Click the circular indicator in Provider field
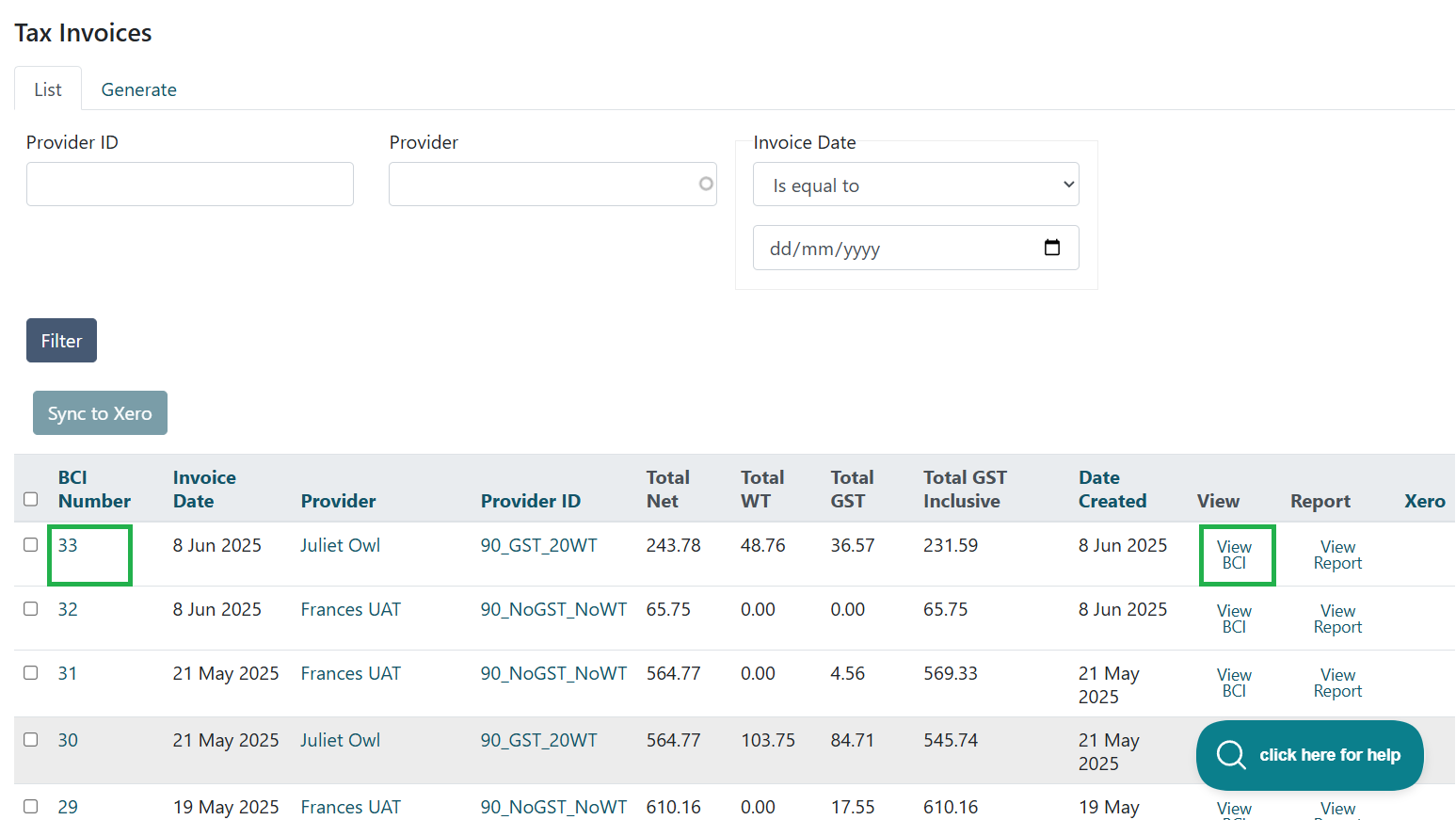Screen dimensions: 1456x820 coord(706,184)
